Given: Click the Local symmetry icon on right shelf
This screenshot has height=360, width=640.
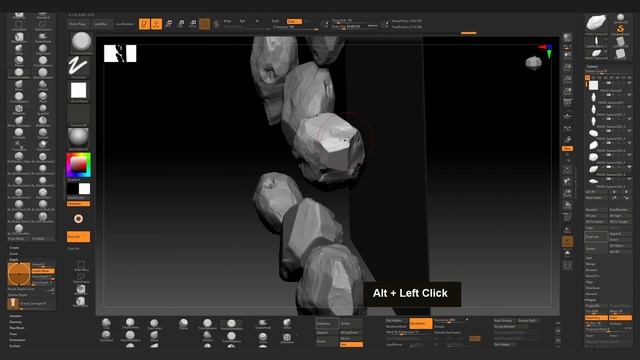Looking at the screenshot, I should [567, 128].
